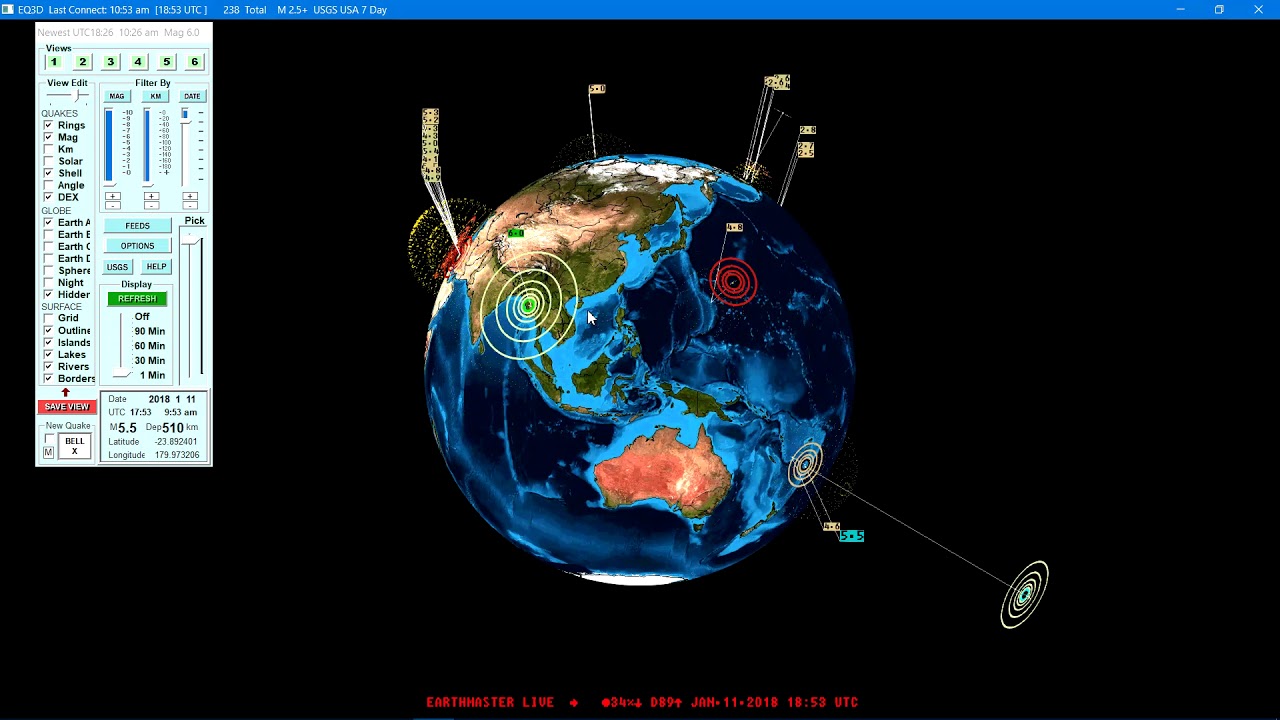1280x720 pixels.
Task: Enable the Sphere checkbox
Action: (48, 270)
